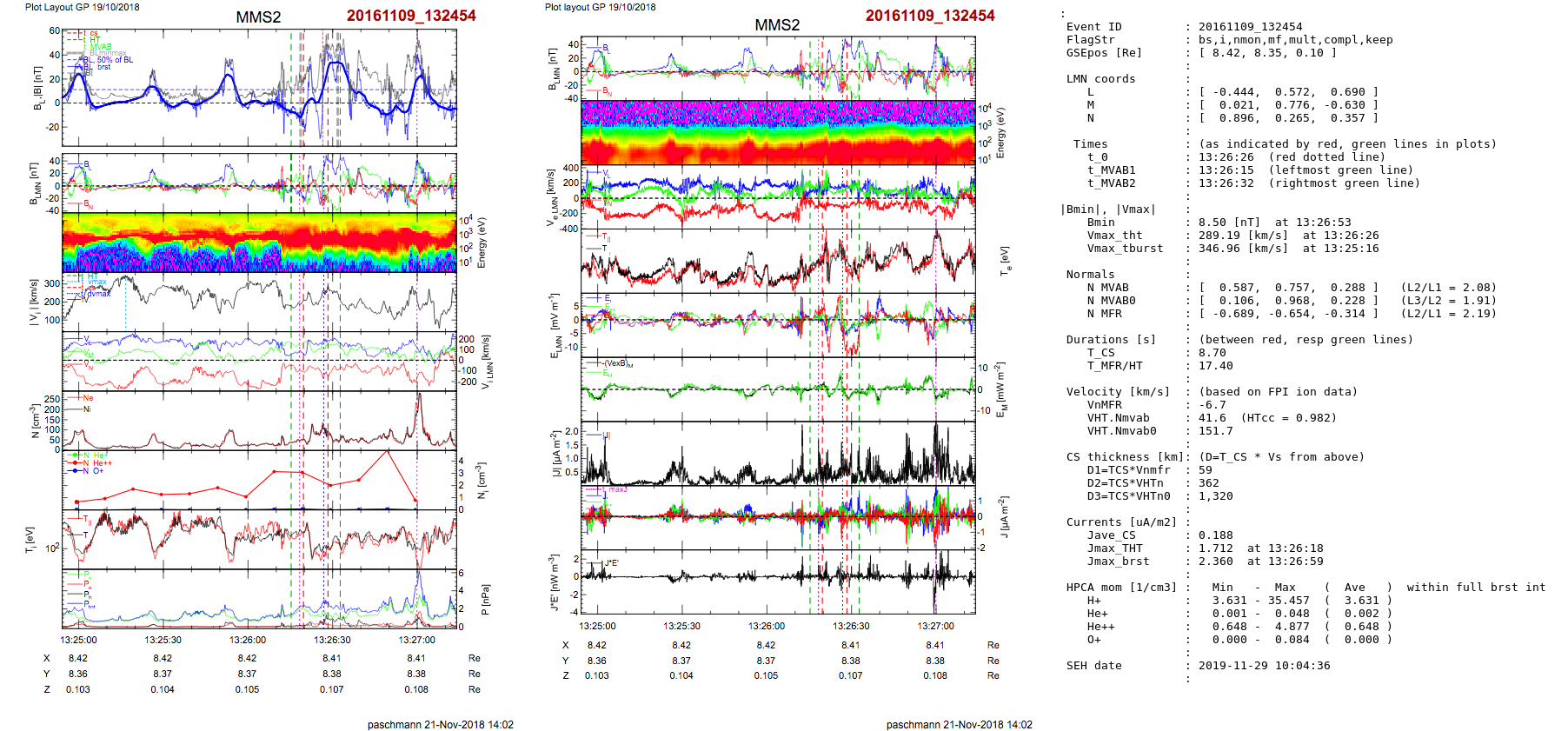Select the ion energy spectrogram in the left plot
Image resolution: width=1568 pixels, height=731 pixels.
pyautogui.click(x=259, y=243)
